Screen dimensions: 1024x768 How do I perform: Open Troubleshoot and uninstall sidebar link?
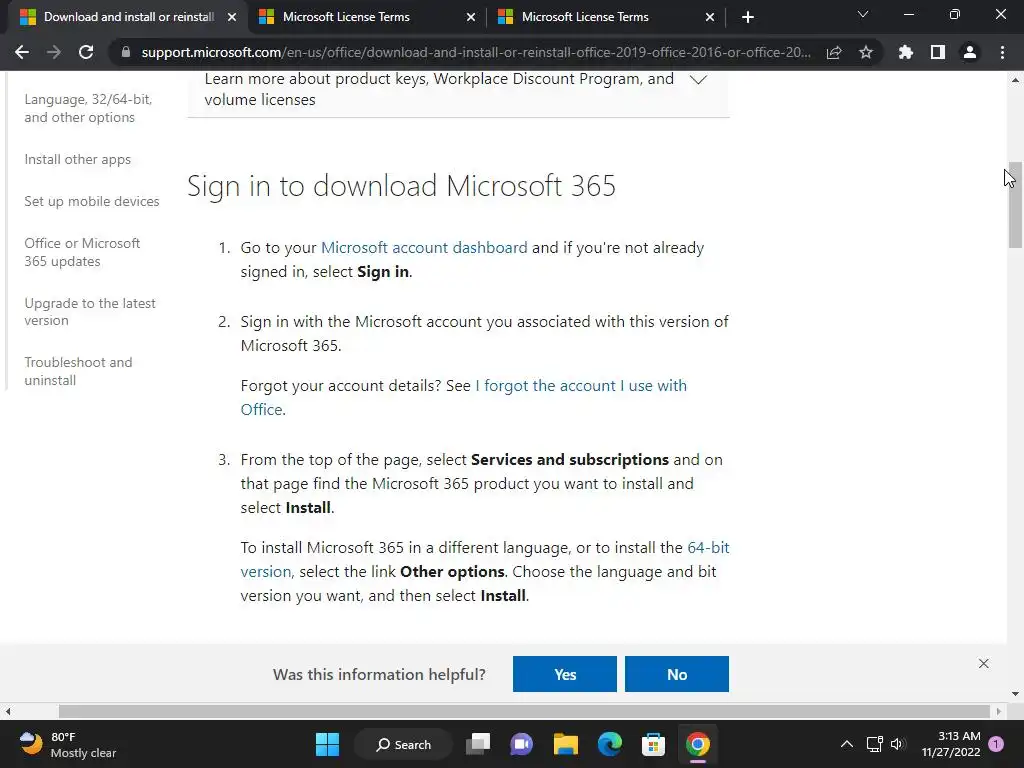coord(78,371)
